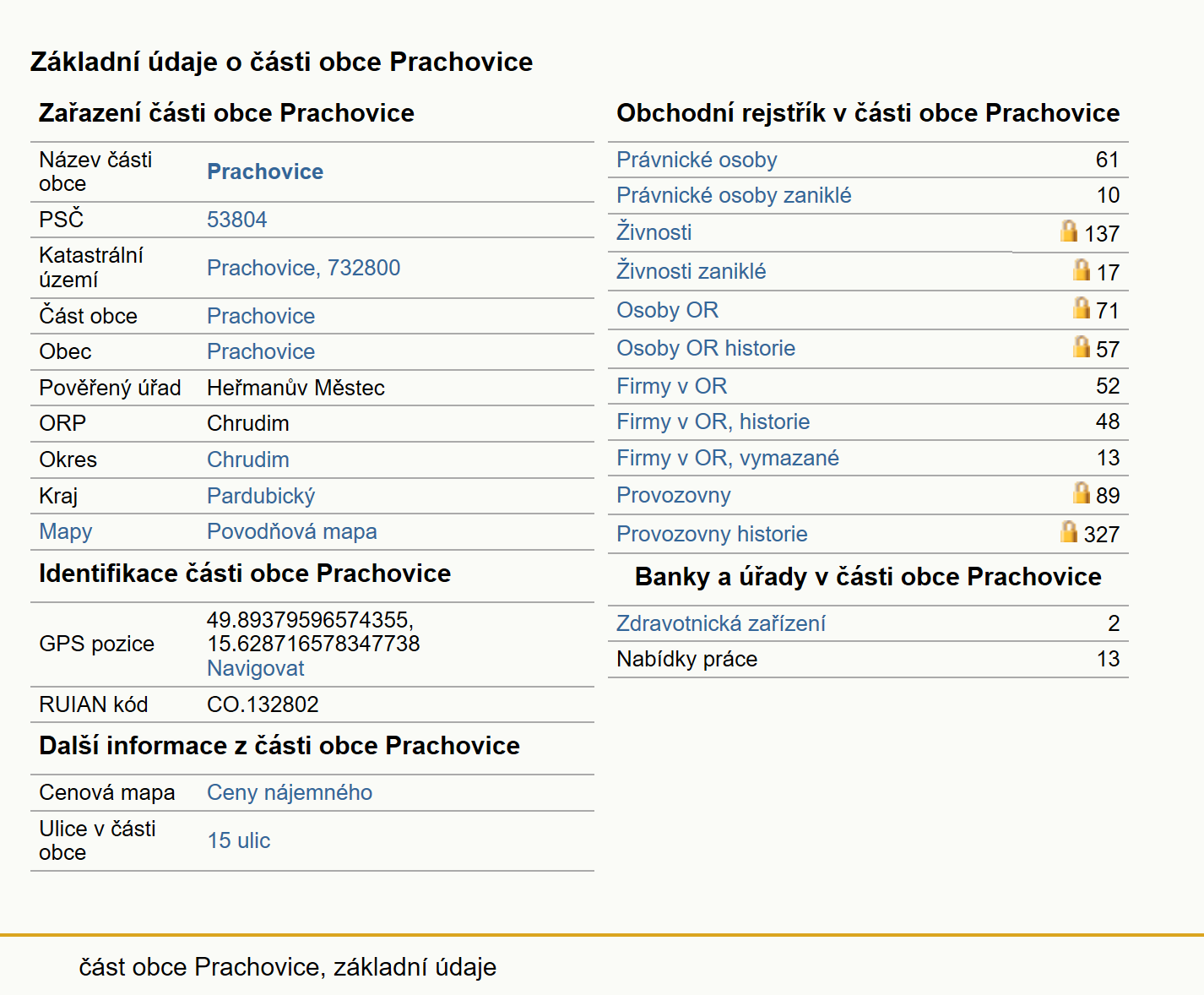Click lock icon in Osoby OR historie row
This screenshot has height=995, width=1204.
coord(1082,346)
